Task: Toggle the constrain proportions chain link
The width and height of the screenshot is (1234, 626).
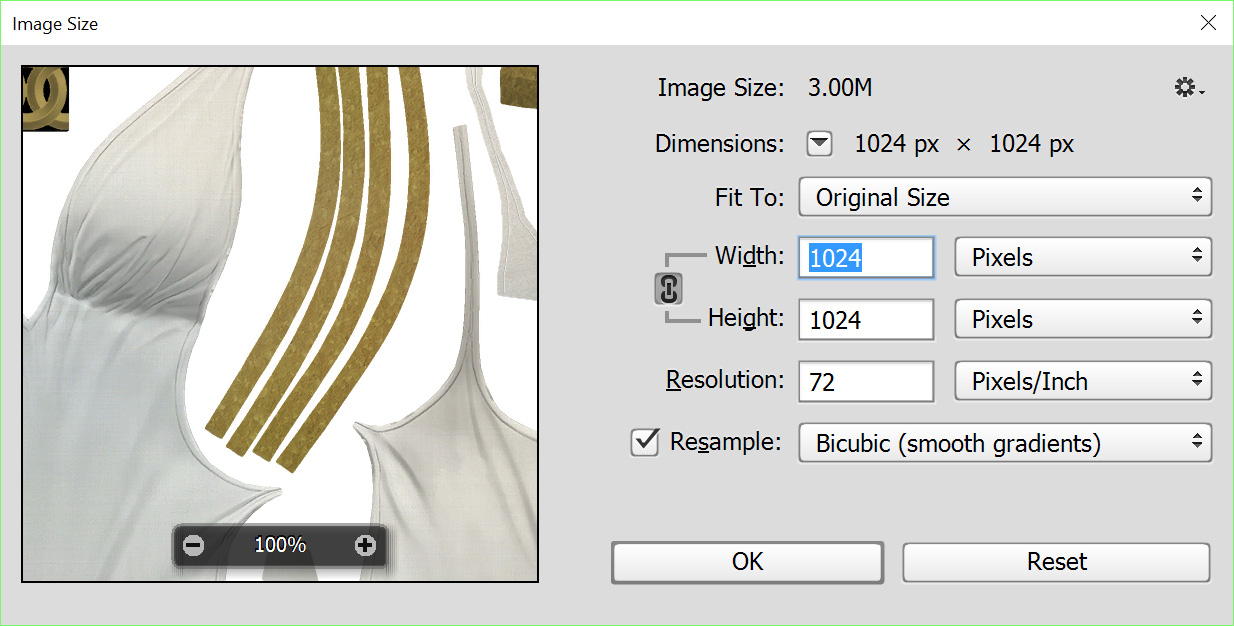Action: pos(668,289)
